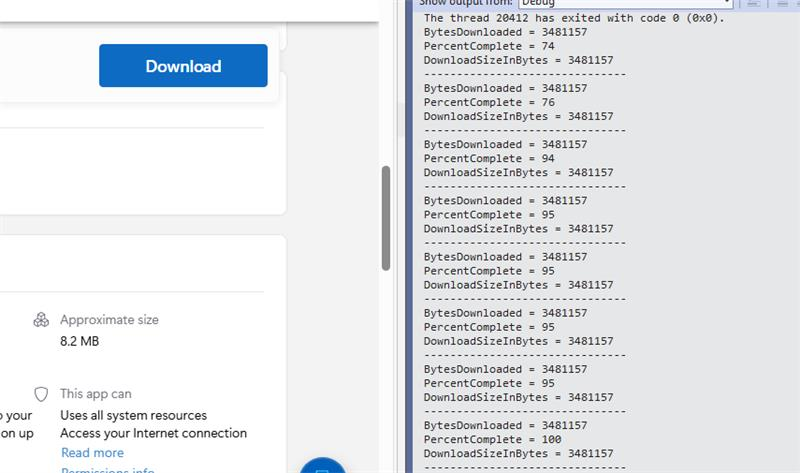Image resolution: width=800 pixels, height=473 pixels.
Task: Click the store page vertical scrollbar thumb
Action: point(386,218)
